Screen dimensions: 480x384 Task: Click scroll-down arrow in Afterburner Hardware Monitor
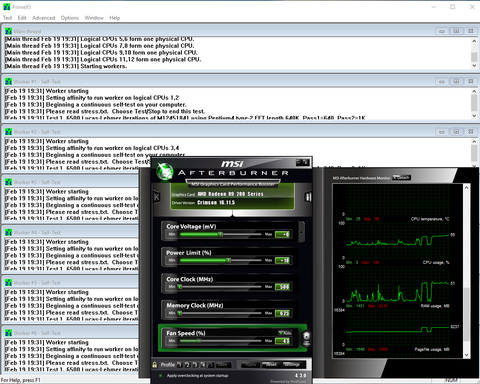(466, 355)
